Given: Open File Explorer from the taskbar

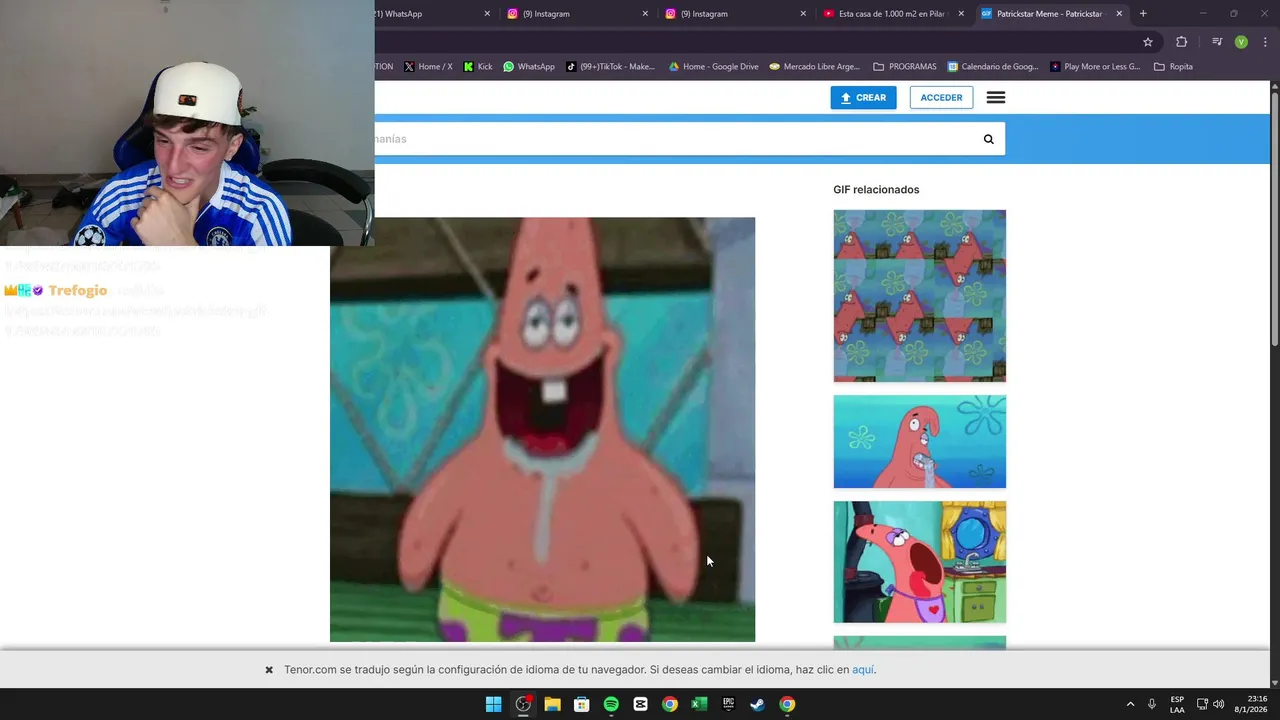Looking at the screenshot, I should point(552,704).
